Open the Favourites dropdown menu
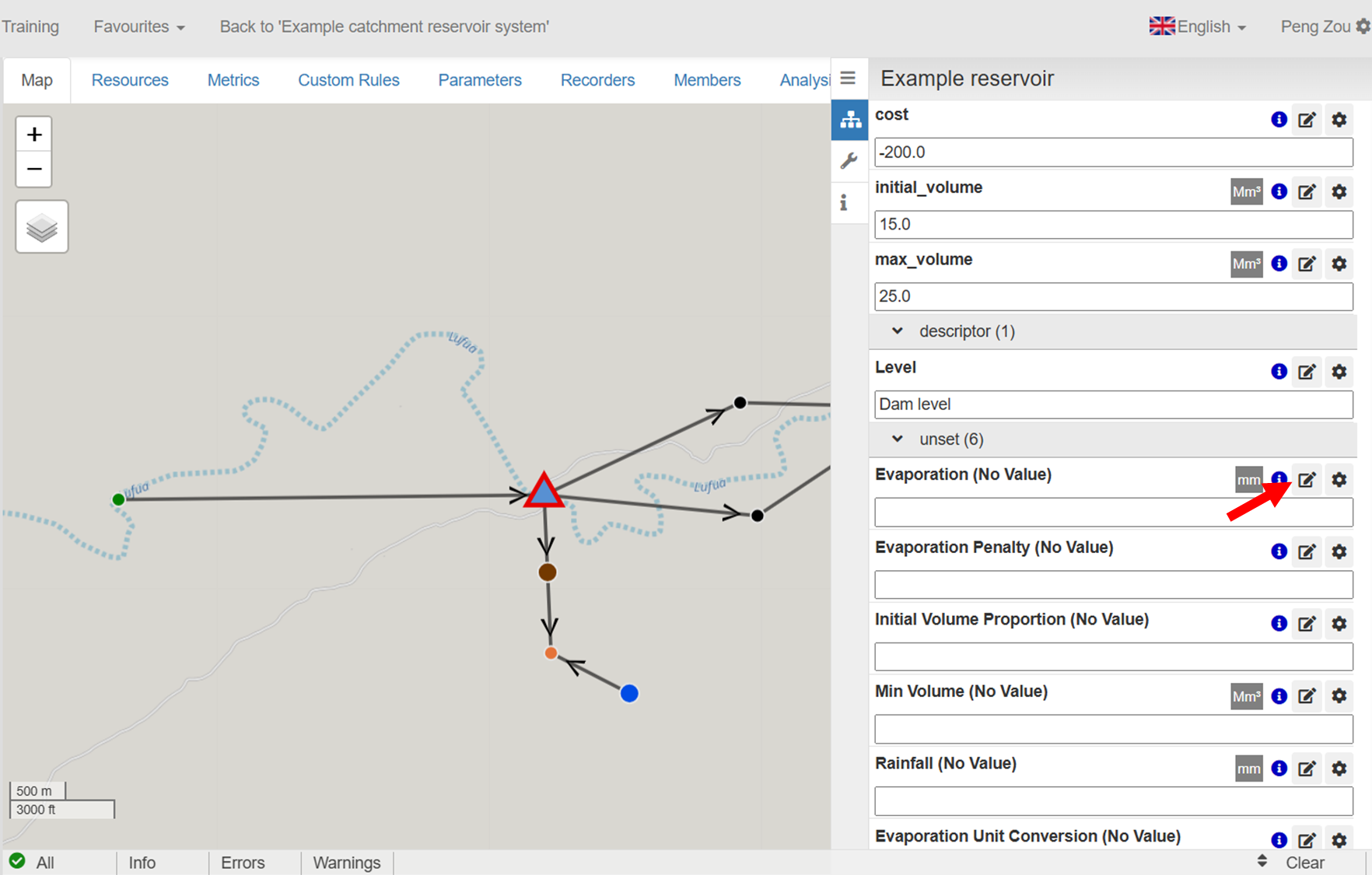The width and height of the screenshot is (1372, 875). pos(138,26)
